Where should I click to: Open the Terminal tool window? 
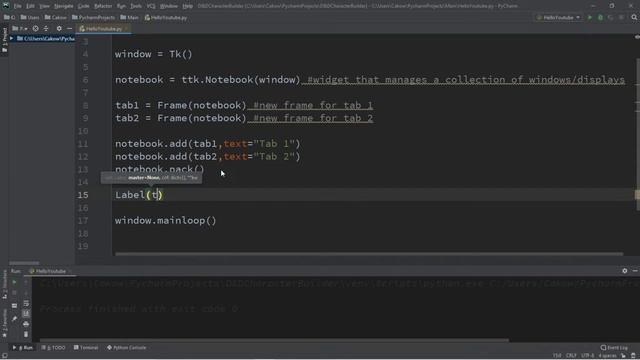(x=86, y=348)
